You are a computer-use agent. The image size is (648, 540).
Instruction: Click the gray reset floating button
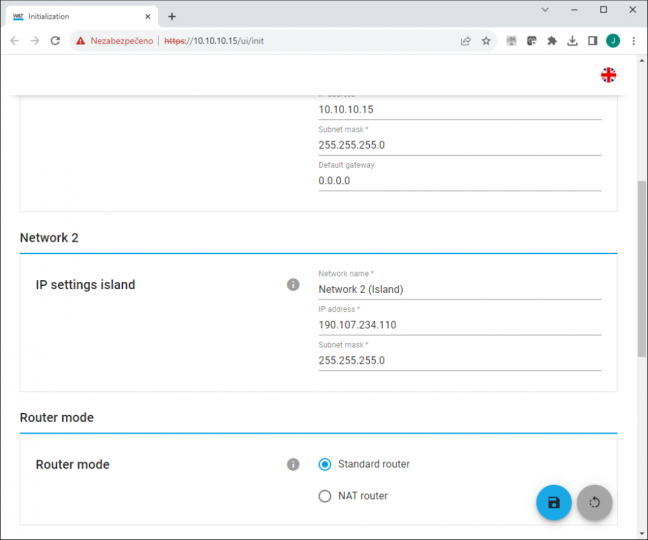pyautogui.click(x=594, y=502)
